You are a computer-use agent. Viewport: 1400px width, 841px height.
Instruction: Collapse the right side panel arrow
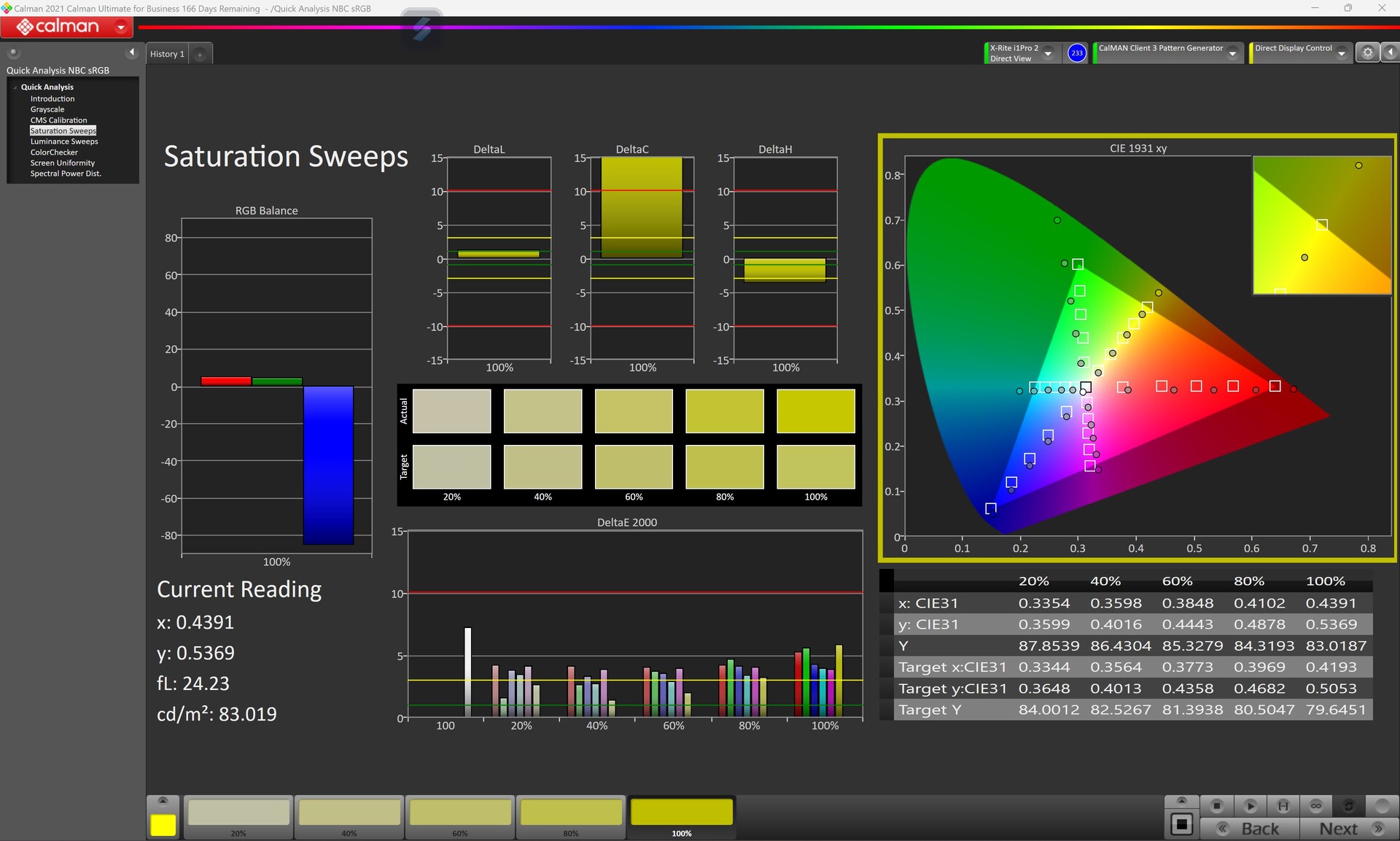pos(1390,53)
